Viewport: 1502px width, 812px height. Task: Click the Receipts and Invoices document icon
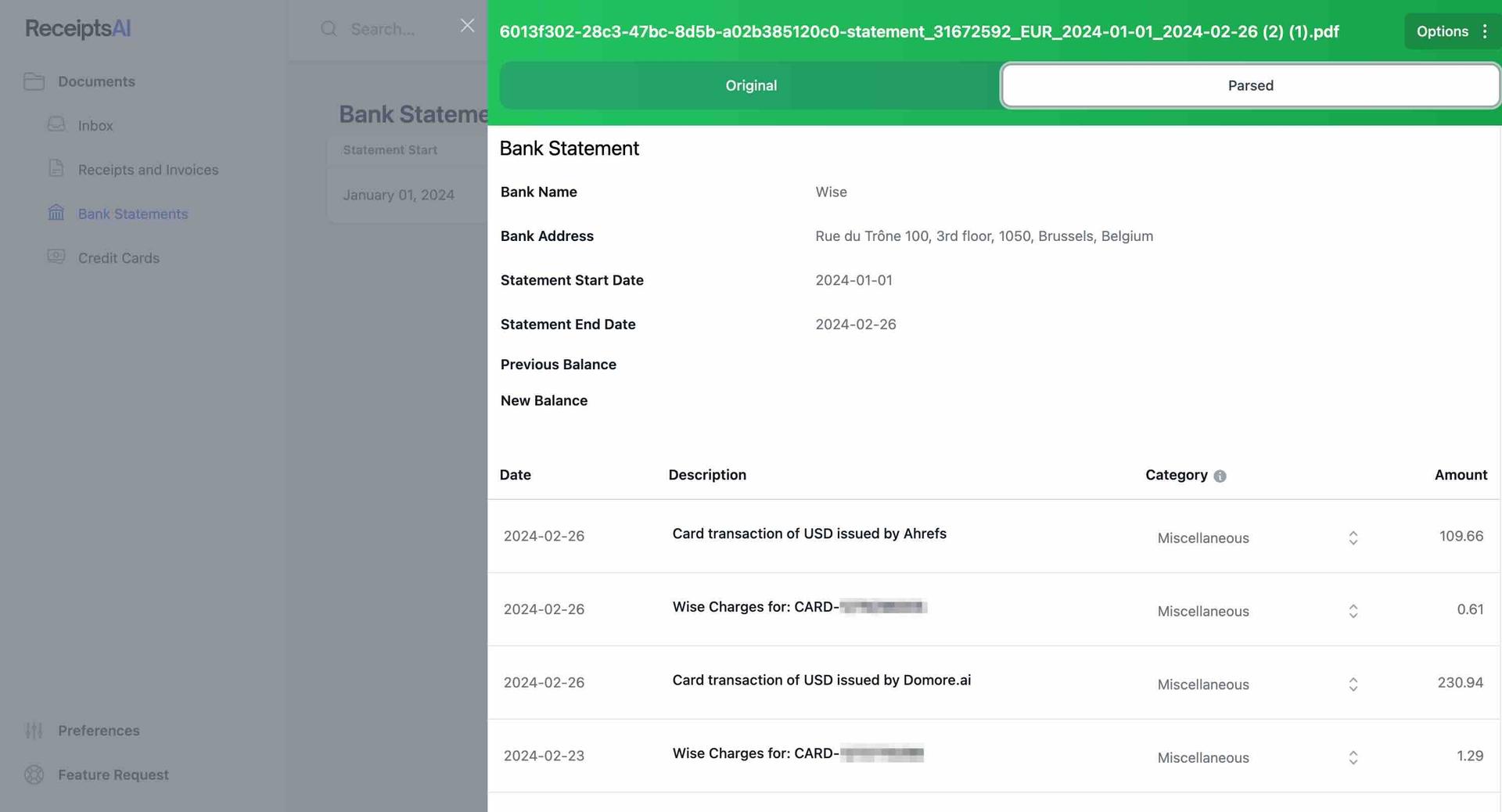click(56, 169)
